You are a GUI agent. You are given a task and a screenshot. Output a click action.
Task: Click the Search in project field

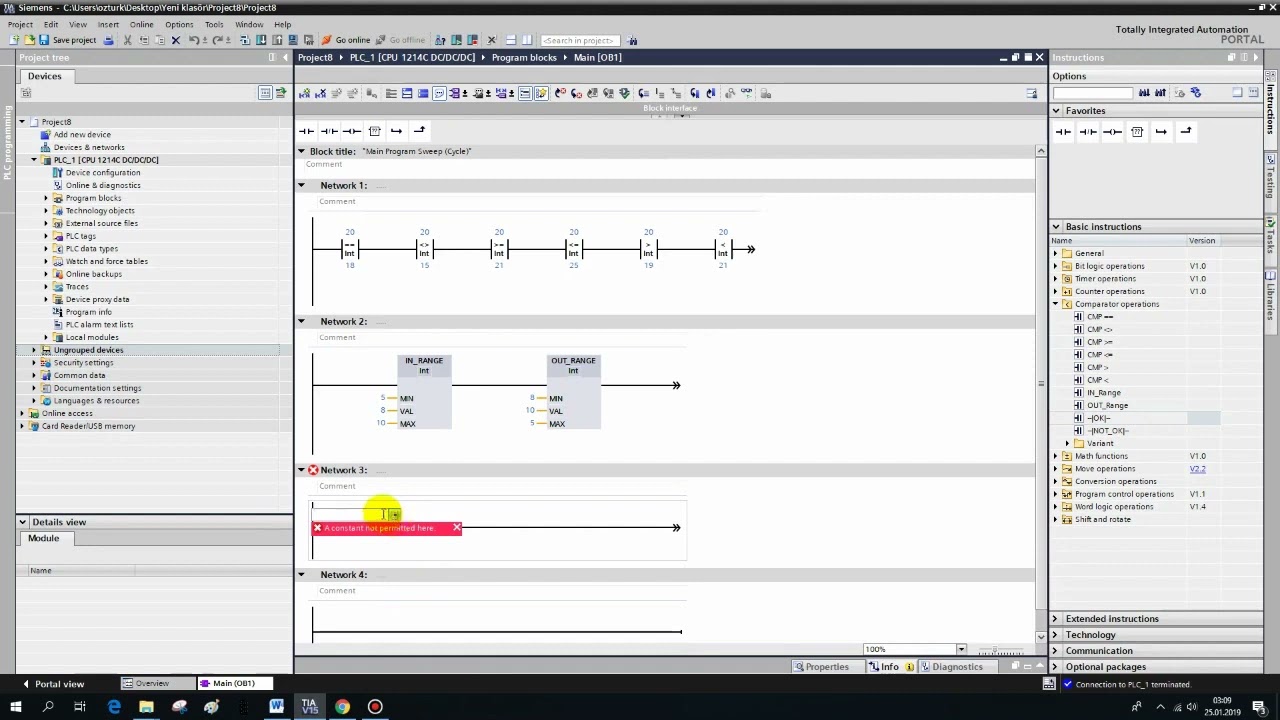[578, 40]
